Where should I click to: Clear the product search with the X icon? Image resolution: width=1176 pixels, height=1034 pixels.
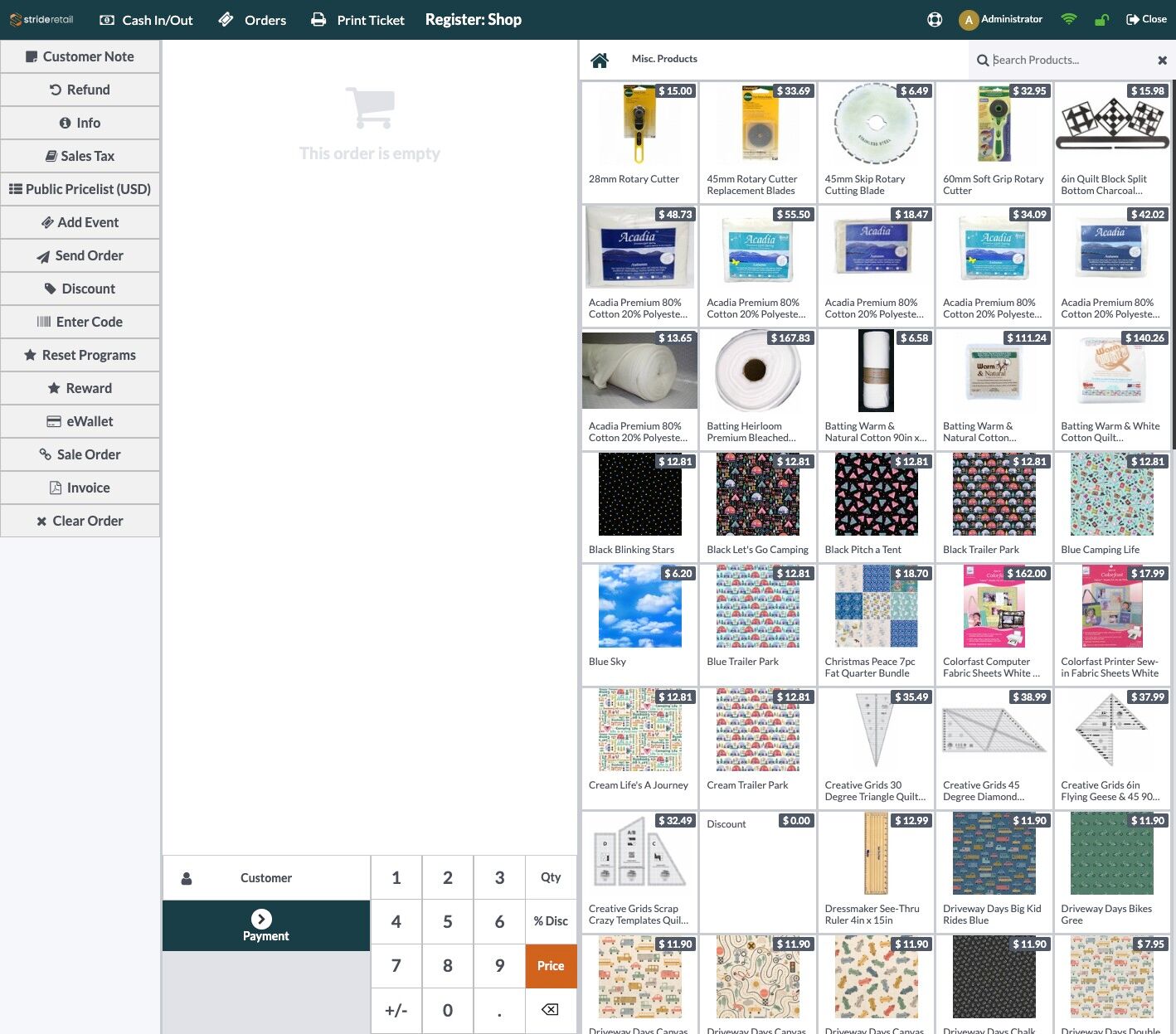1162,61
